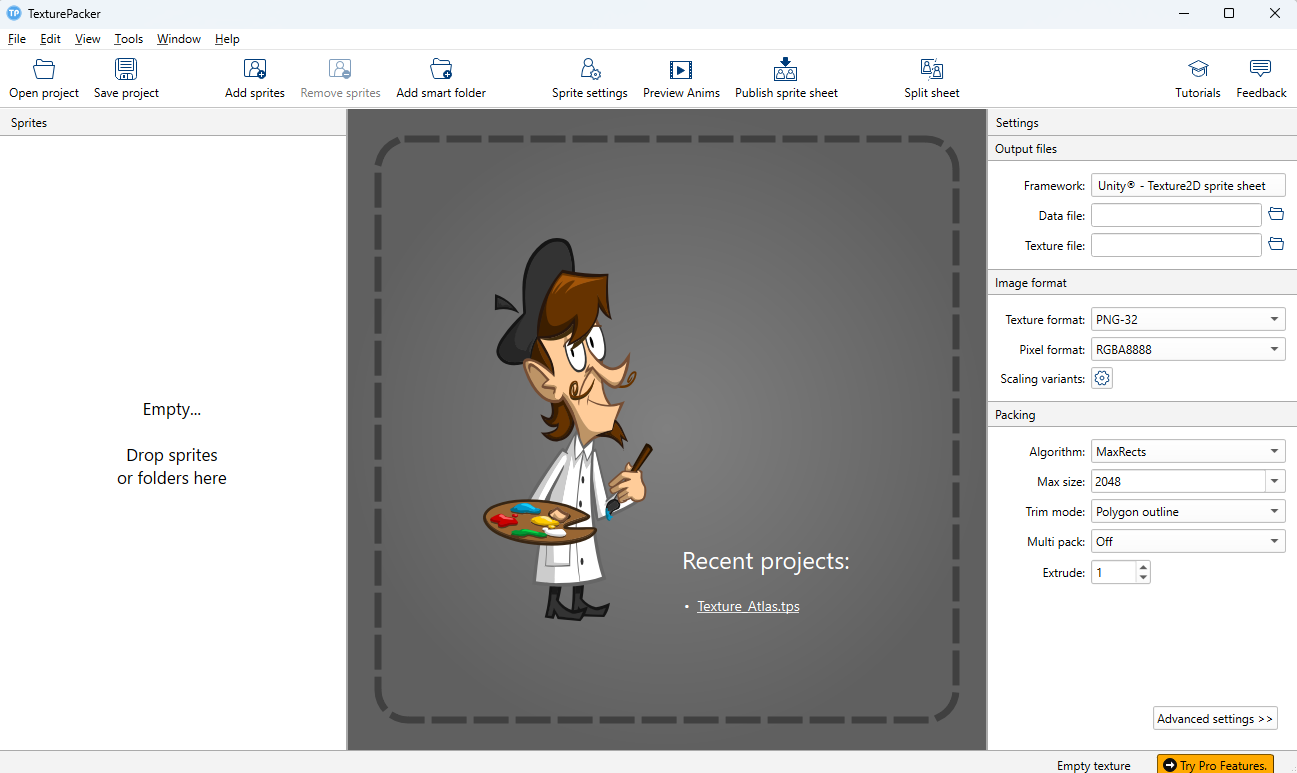Click the Framework selection button

pos(1188,186)
